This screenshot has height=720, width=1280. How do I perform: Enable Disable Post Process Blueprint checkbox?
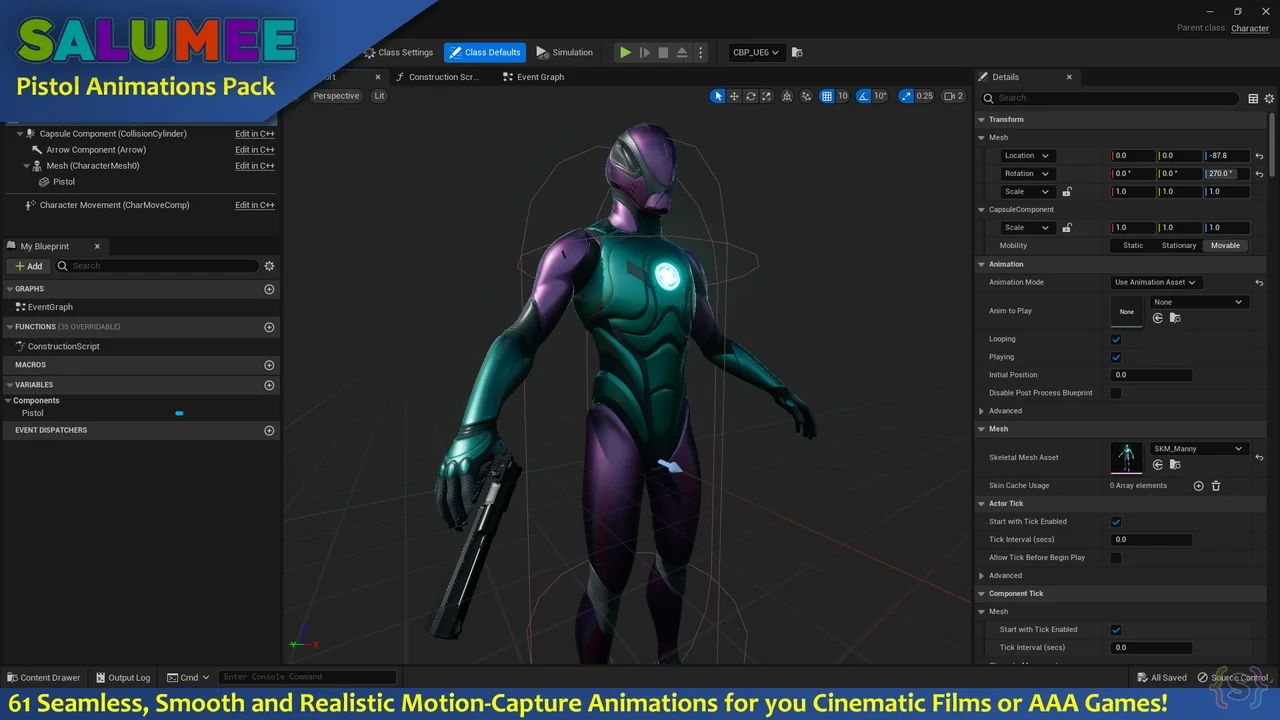click(x=1116, y=393)
